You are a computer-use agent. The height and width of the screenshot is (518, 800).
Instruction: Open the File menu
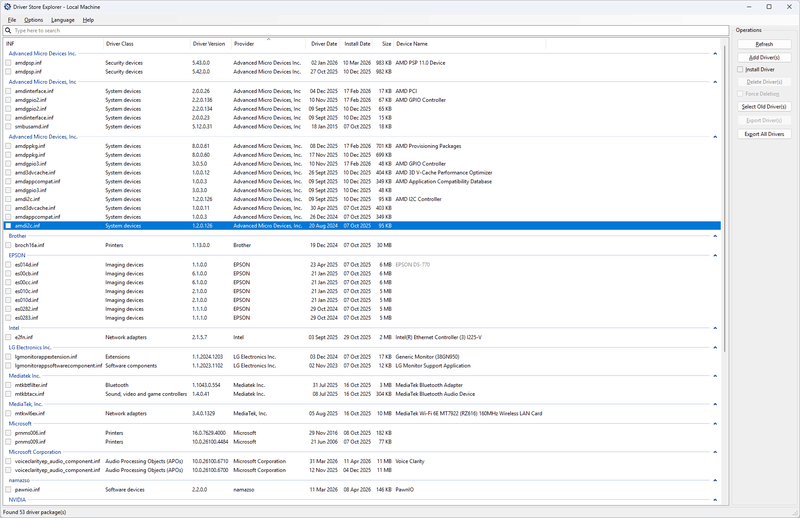point(12,20)
